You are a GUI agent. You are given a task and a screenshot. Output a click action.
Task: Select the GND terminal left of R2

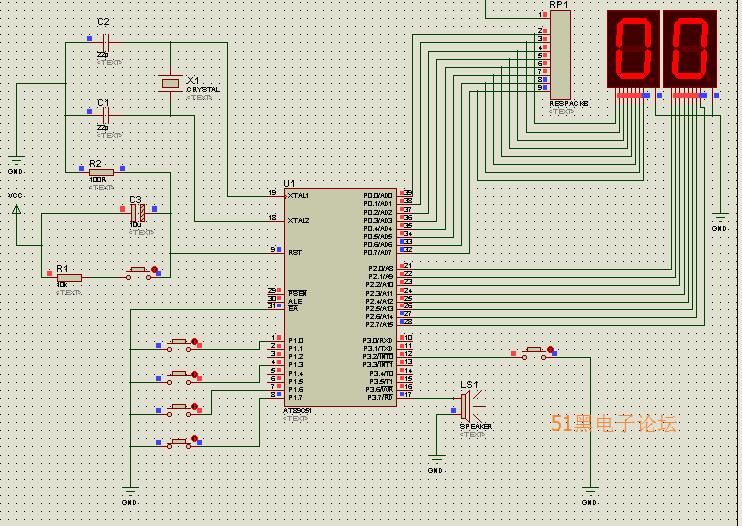(x=17, y=159)
